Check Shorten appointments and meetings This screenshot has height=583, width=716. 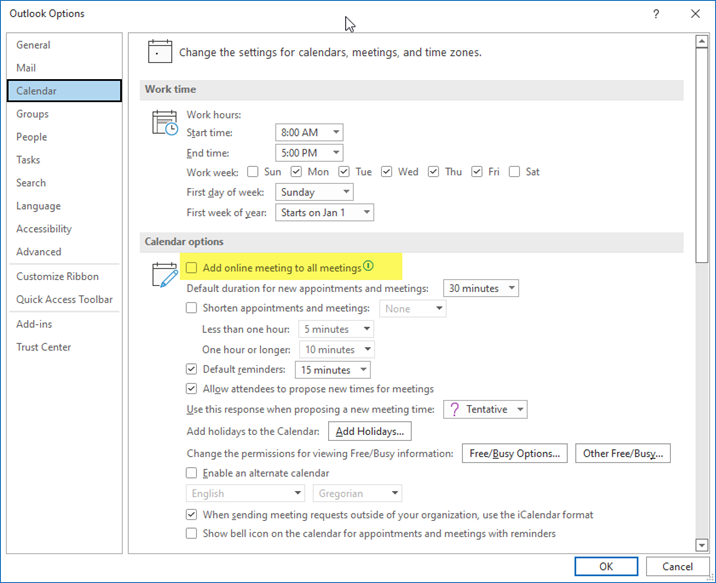[192, 309]
